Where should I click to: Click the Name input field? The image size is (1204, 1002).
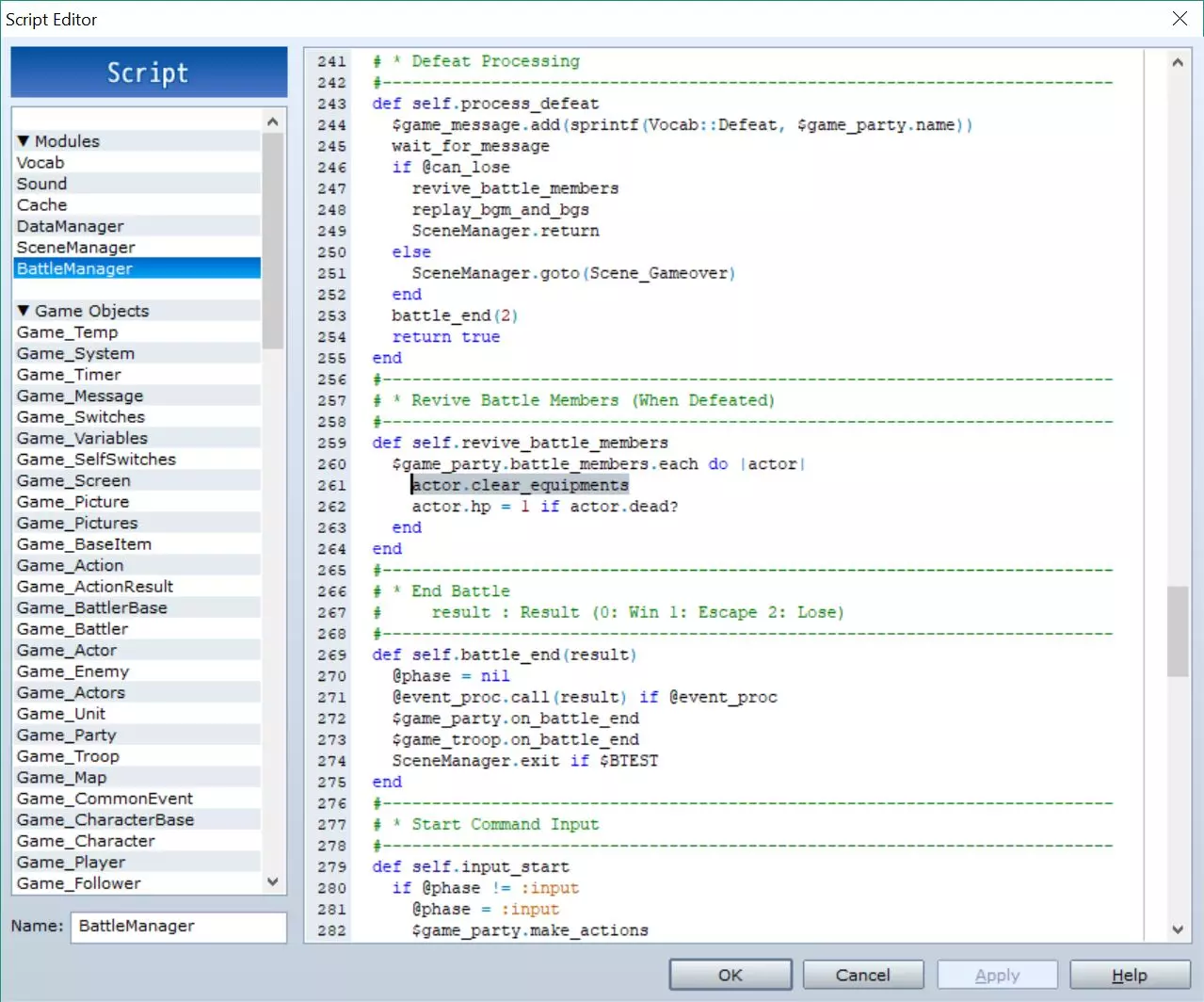pos(178,927)
